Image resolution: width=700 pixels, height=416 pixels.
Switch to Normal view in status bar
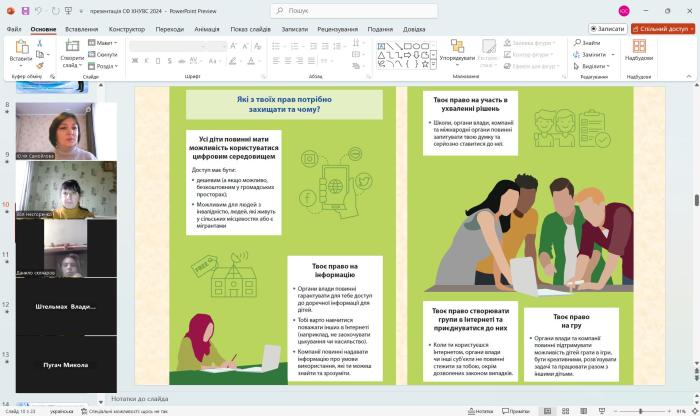[547, 411]
